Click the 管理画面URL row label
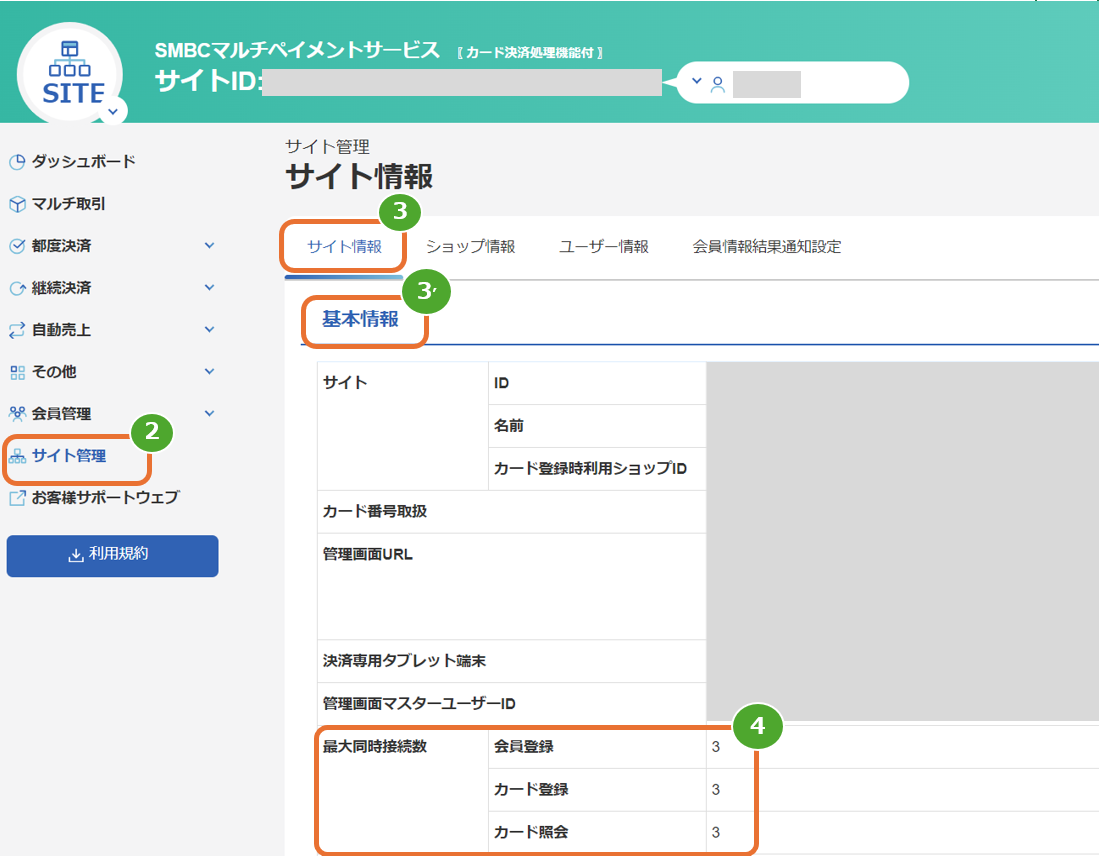This screenshot has width=1099, height=856. pyautogui.click(x=367, y=555)
